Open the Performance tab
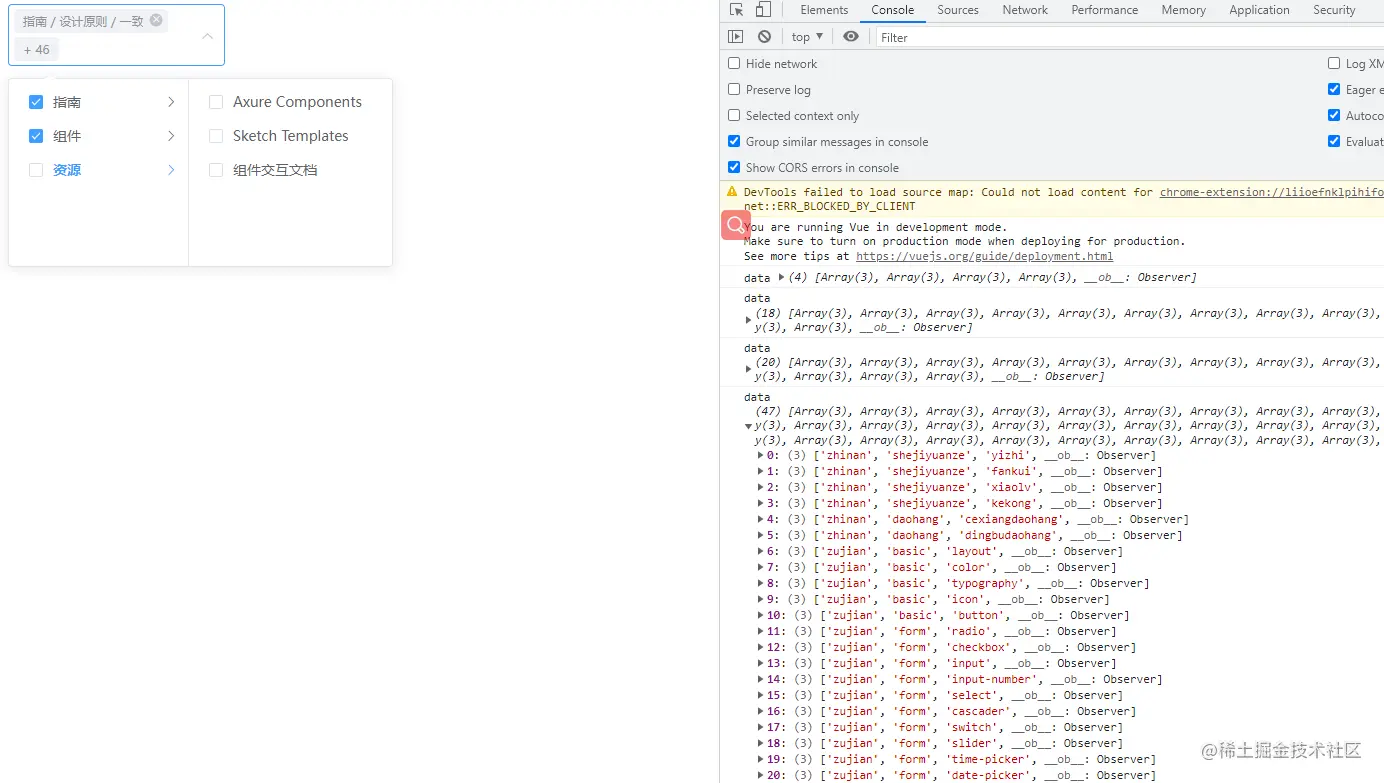Screen dimensions: 1384x783 (1104, 10)
